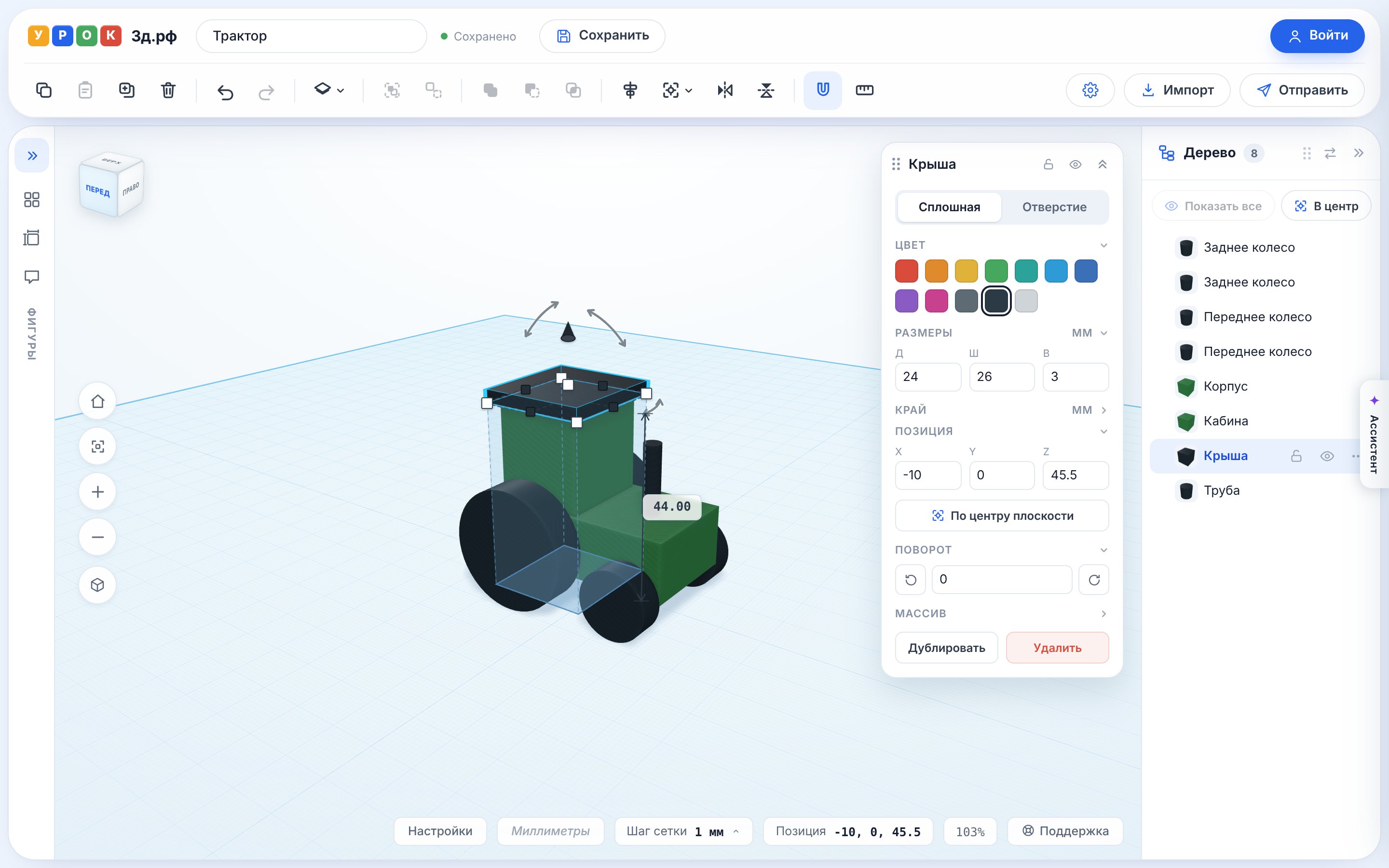Zoom in with the plus button
The width and height of the screenshot is (1389, 868).
pos(97,492)
